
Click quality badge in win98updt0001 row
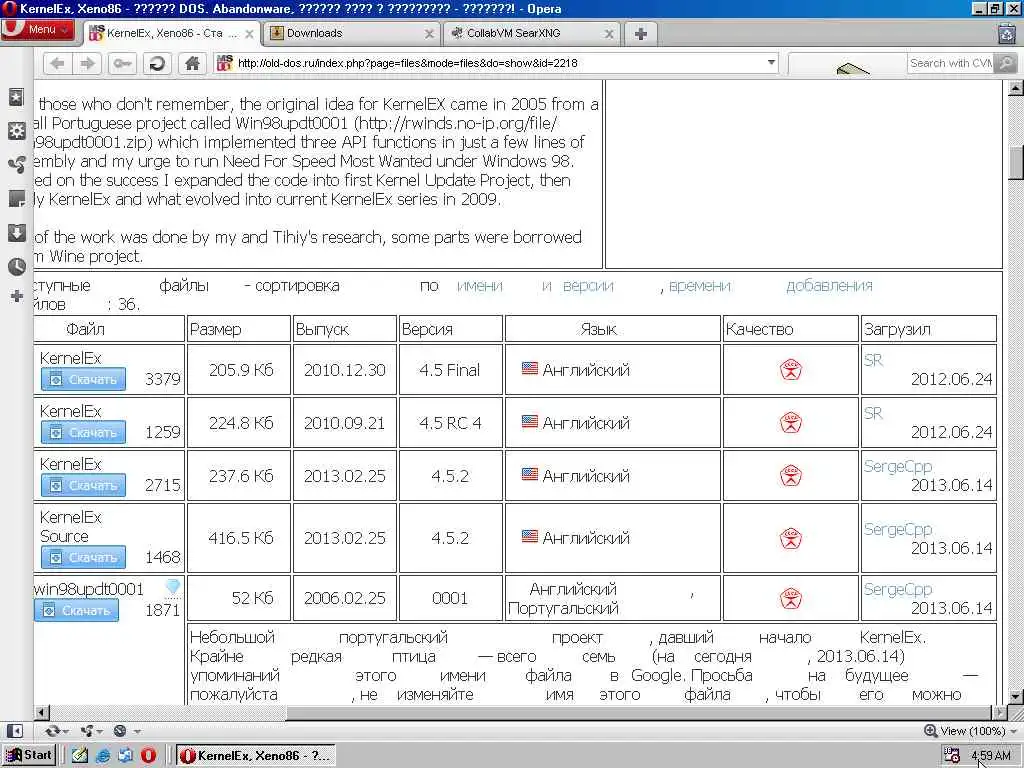coord(791,598)
